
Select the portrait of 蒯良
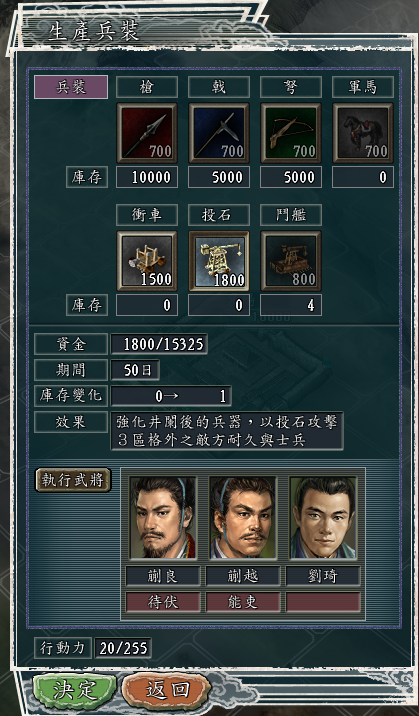pyautogui.click(x=163, y=518)
